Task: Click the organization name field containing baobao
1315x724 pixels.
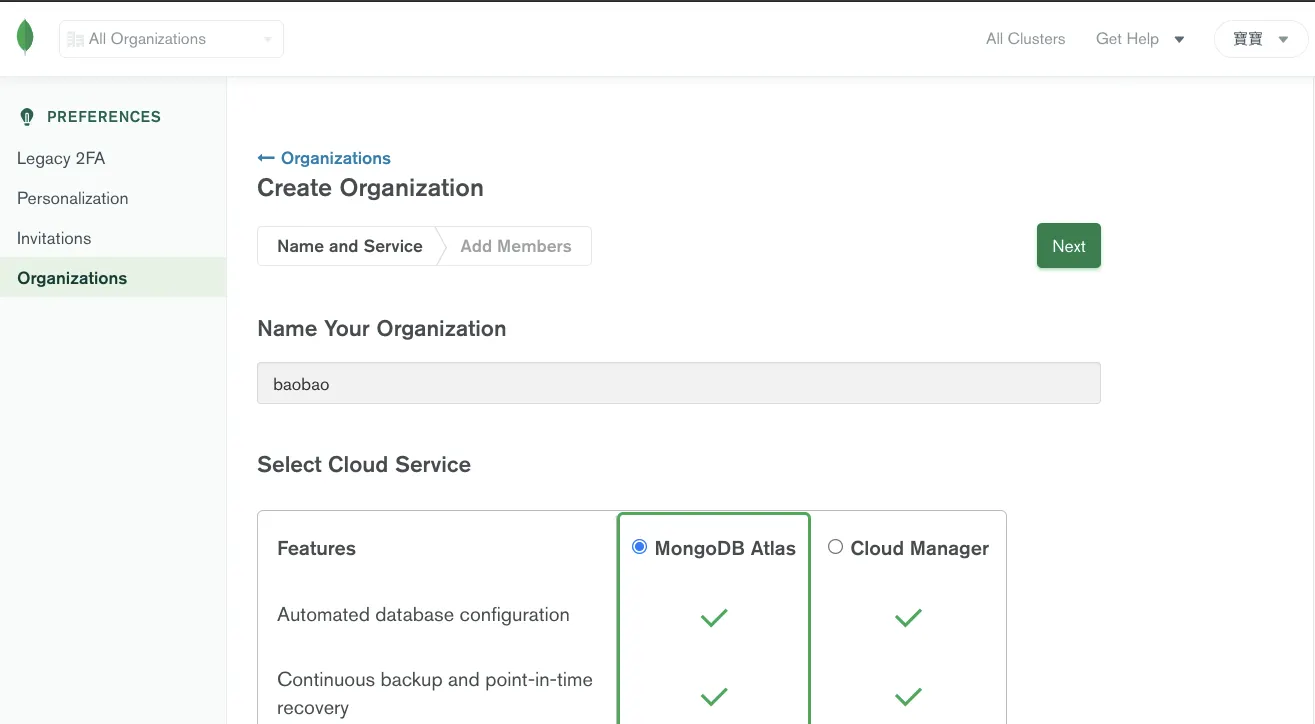Action: [x=679, y=383]
